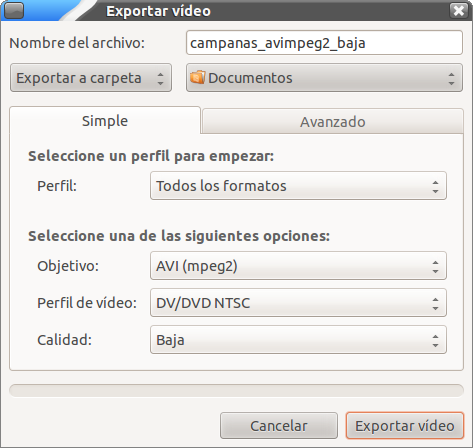
Task: Click the window menu icon in title bar
Action: [14, 10]
